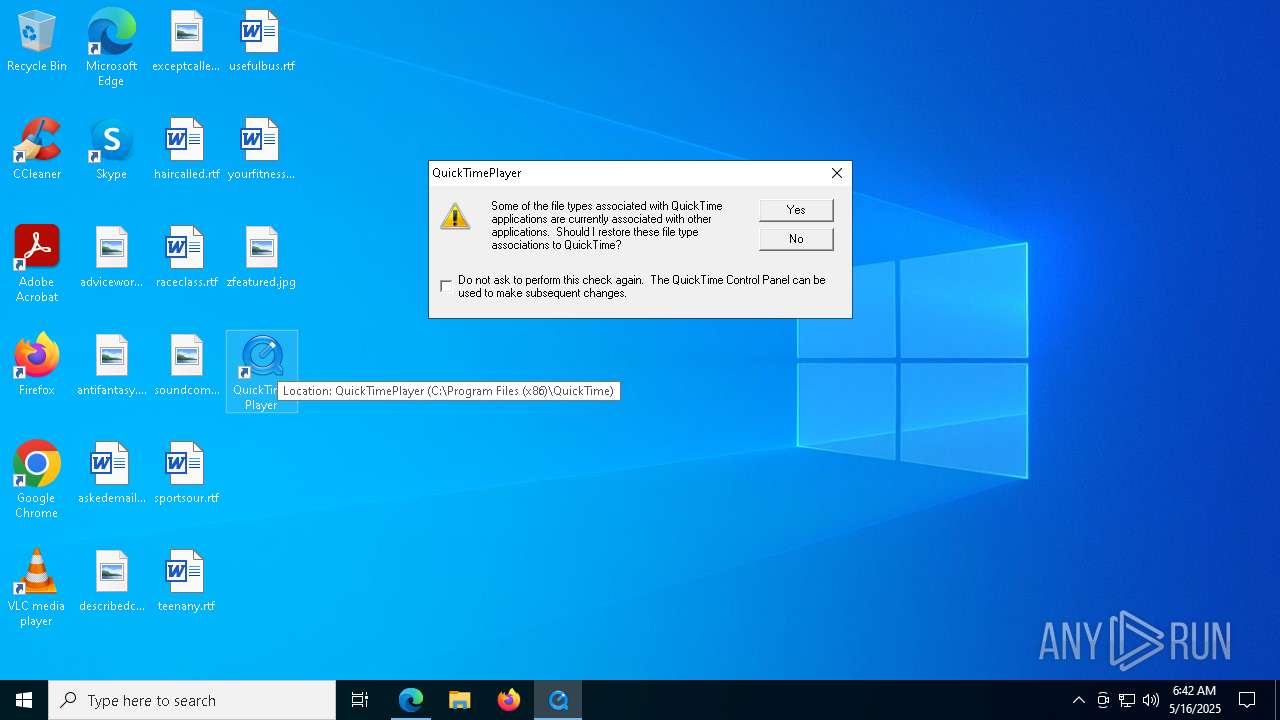The width and height of the screenshot is (1280, 720).
Task: Select the VLC media player shortcut
Action: [x=37, y=588]
